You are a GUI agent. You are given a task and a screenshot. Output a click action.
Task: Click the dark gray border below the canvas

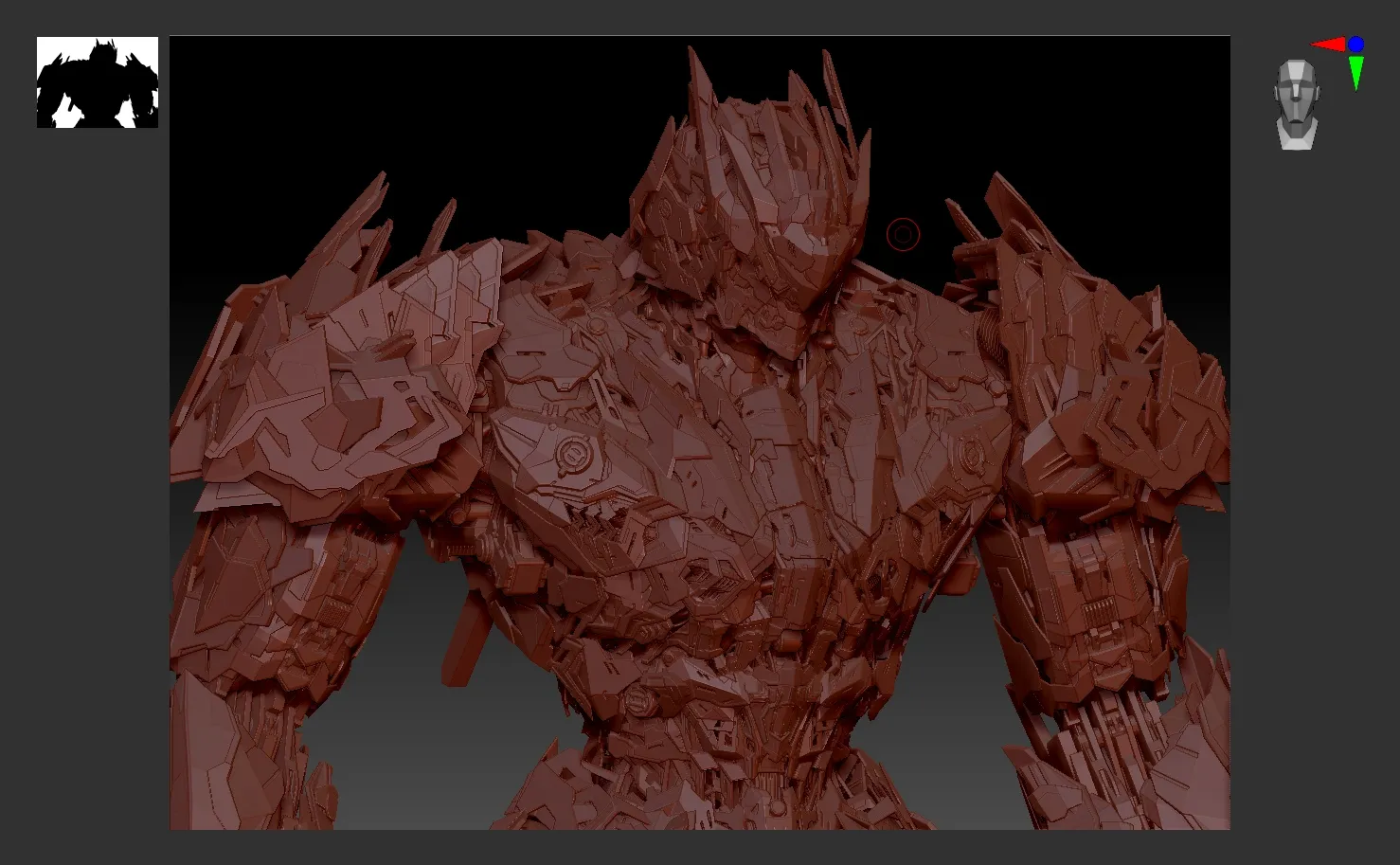699,848
